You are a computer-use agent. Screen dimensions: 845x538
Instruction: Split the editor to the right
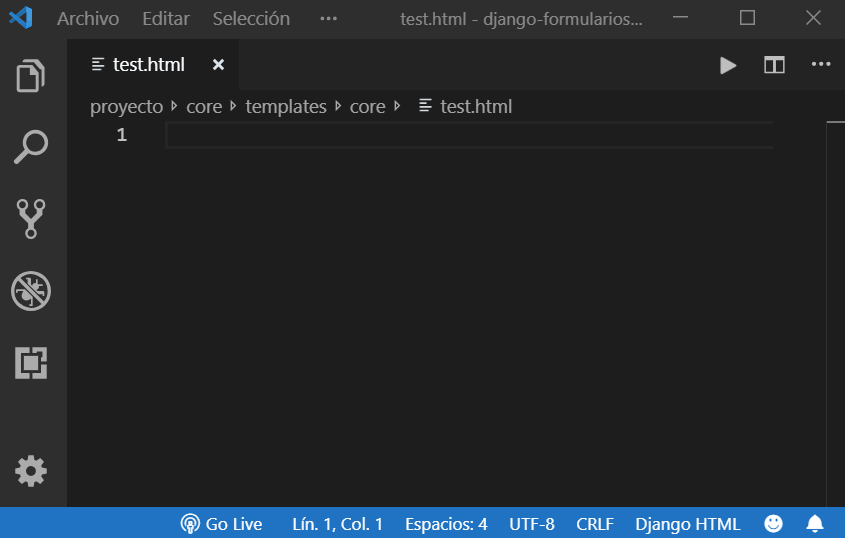[774, 65]
